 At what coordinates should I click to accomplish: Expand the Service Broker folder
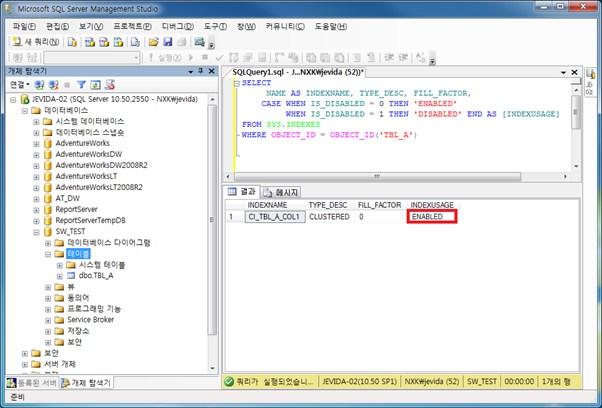pyautogui.click(x=48, y=320)
